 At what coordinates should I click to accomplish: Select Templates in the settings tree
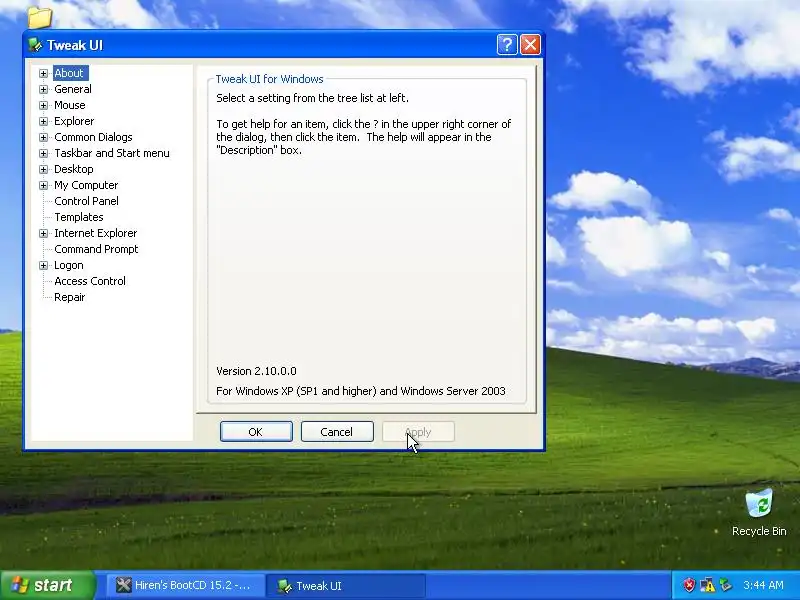79,217
